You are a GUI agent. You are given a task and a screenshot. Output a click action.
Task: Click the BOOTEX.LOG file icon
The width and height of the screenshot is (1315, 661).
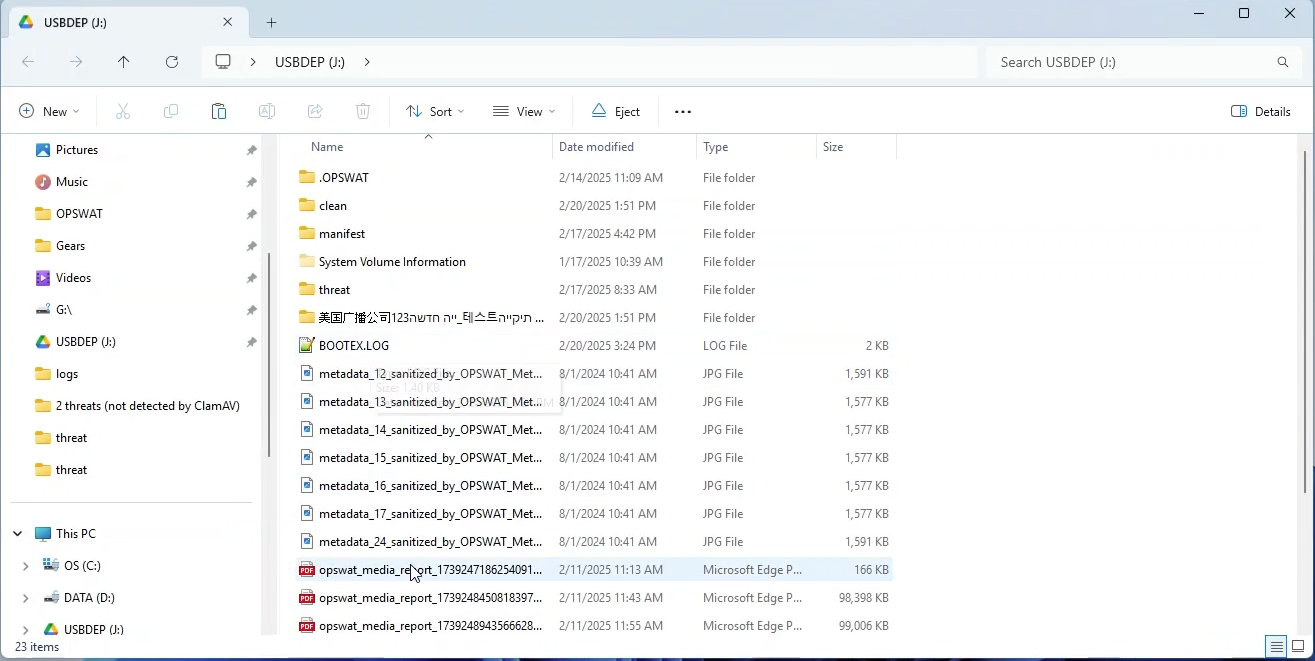point(307,346)
